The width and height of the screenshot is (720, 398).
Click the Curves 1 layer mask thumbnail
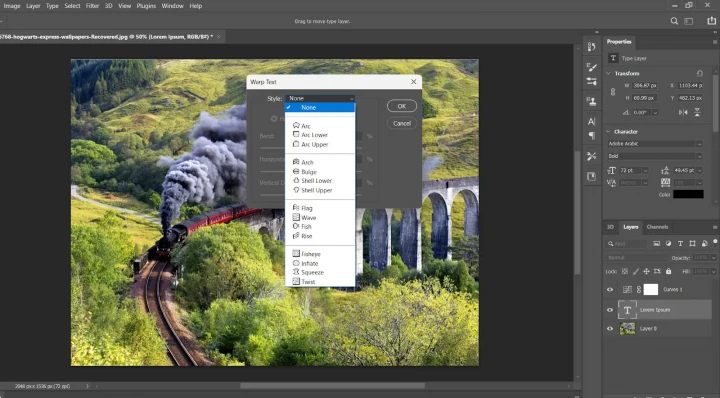[x=651, y=289]
